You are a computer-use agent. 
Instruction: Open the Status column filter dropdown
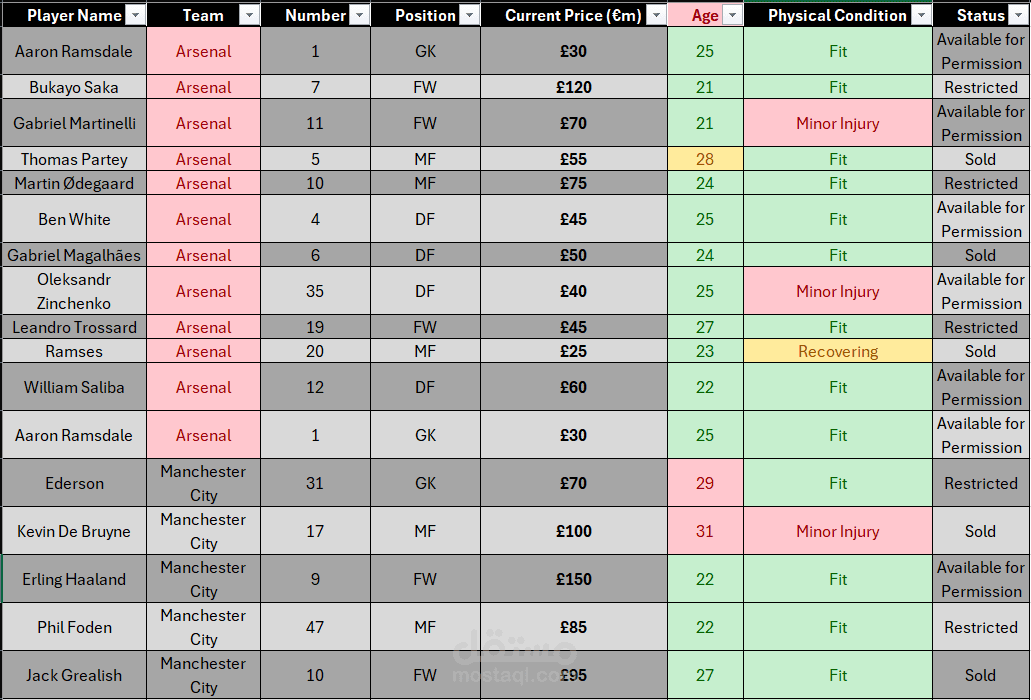1019,15
